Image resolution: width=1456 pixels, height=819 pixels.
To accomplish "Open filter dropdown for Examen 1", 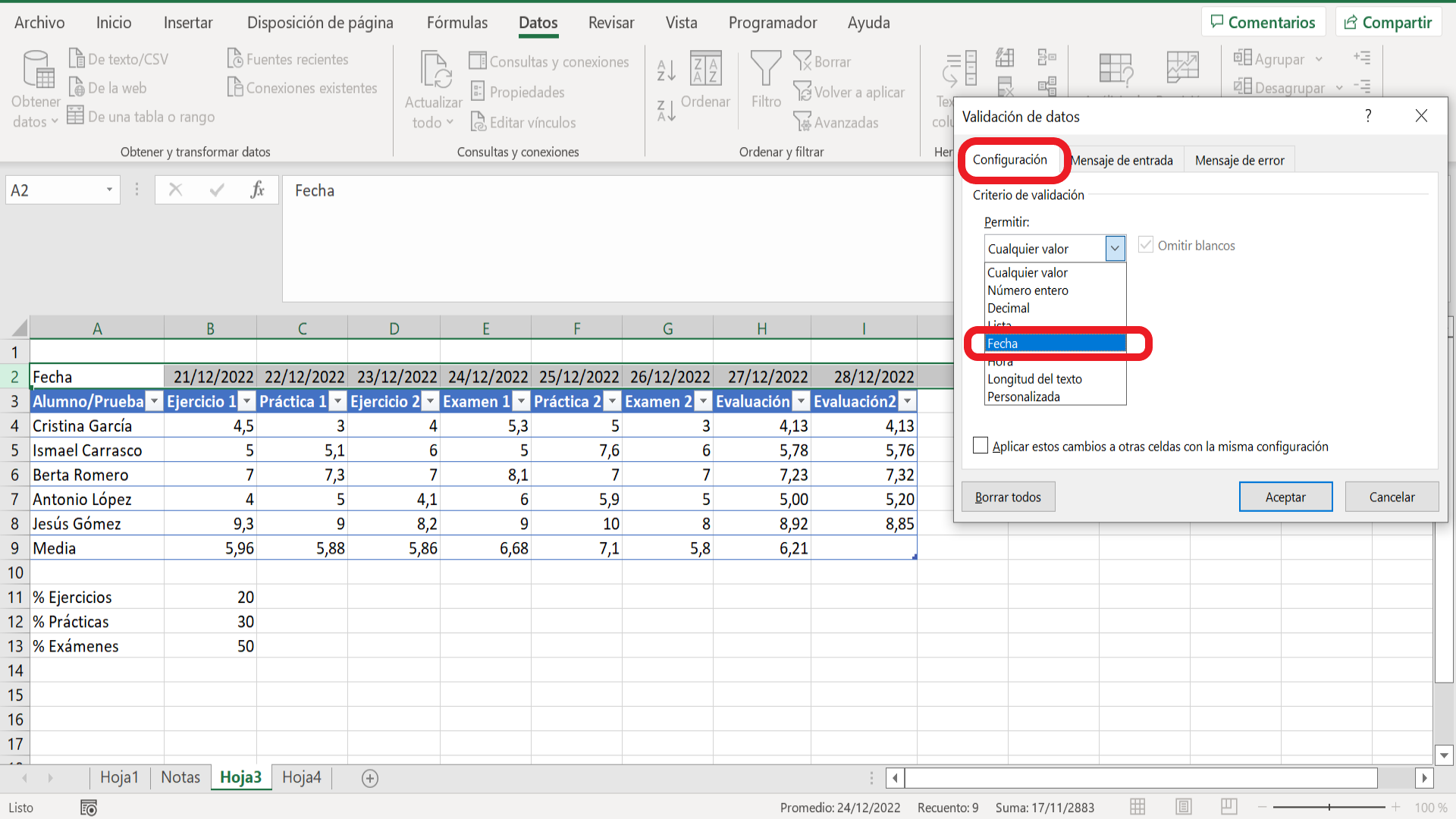I will click(522, 402).
